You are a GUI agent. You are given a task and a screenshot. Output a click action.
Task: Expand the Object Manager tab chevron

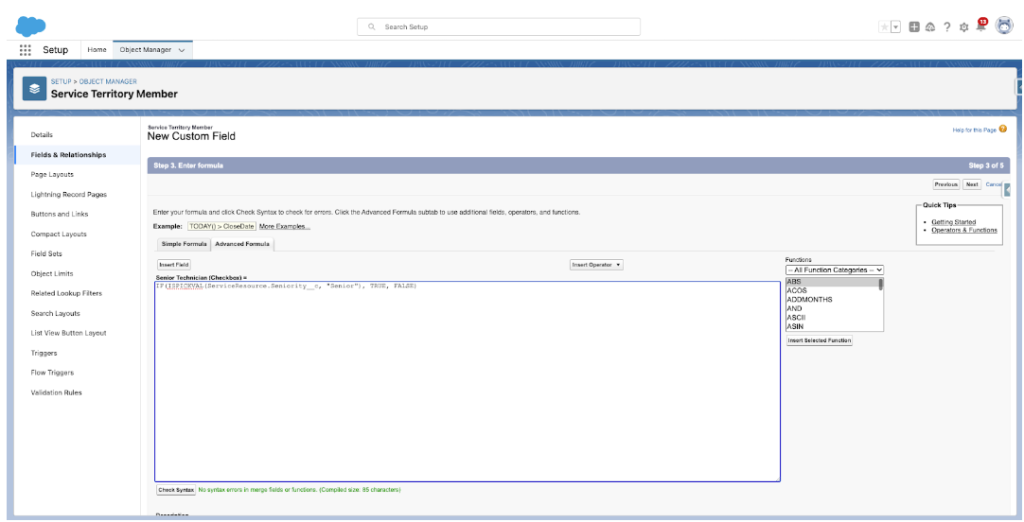coord(182,50)
